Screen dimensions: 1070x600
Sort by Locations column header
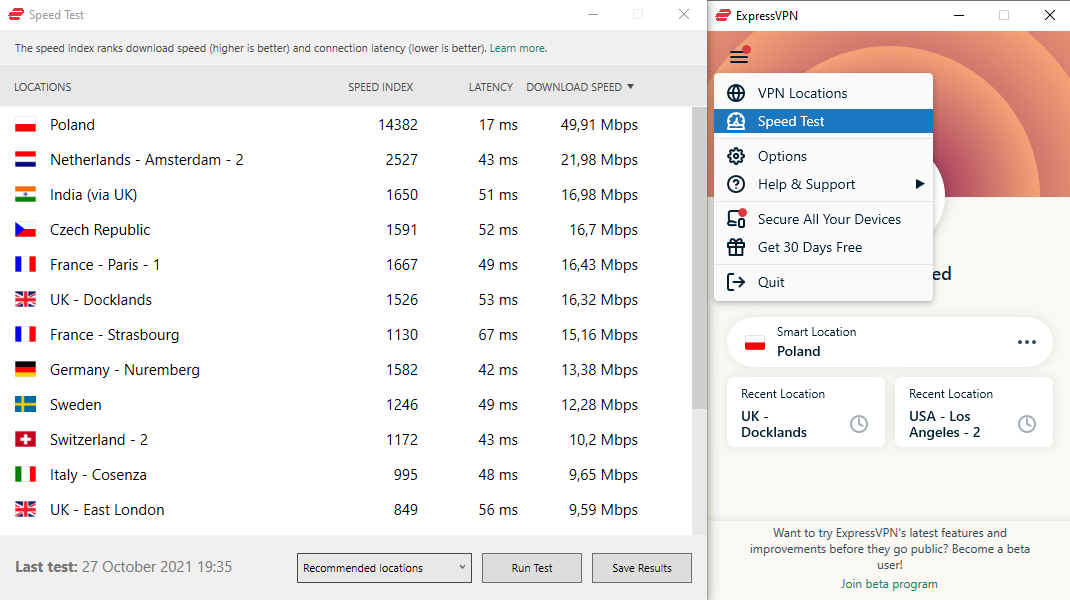[x=42, y=87]
